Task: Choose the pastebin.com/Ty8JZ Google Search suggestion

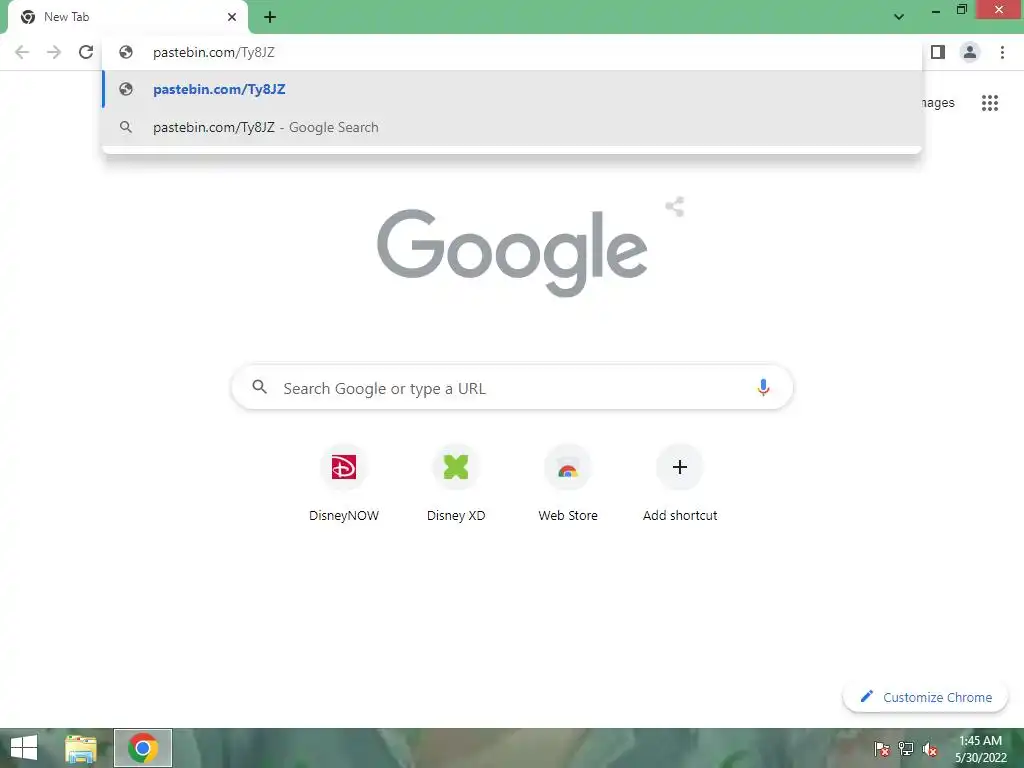Action: pos(512,127)
